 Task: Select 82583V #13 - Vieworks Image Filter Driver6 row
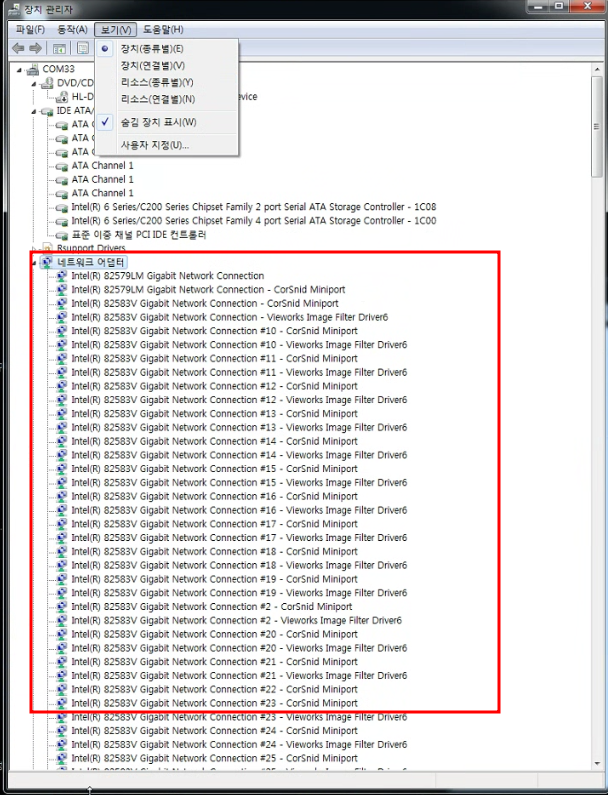coord(239,427)
